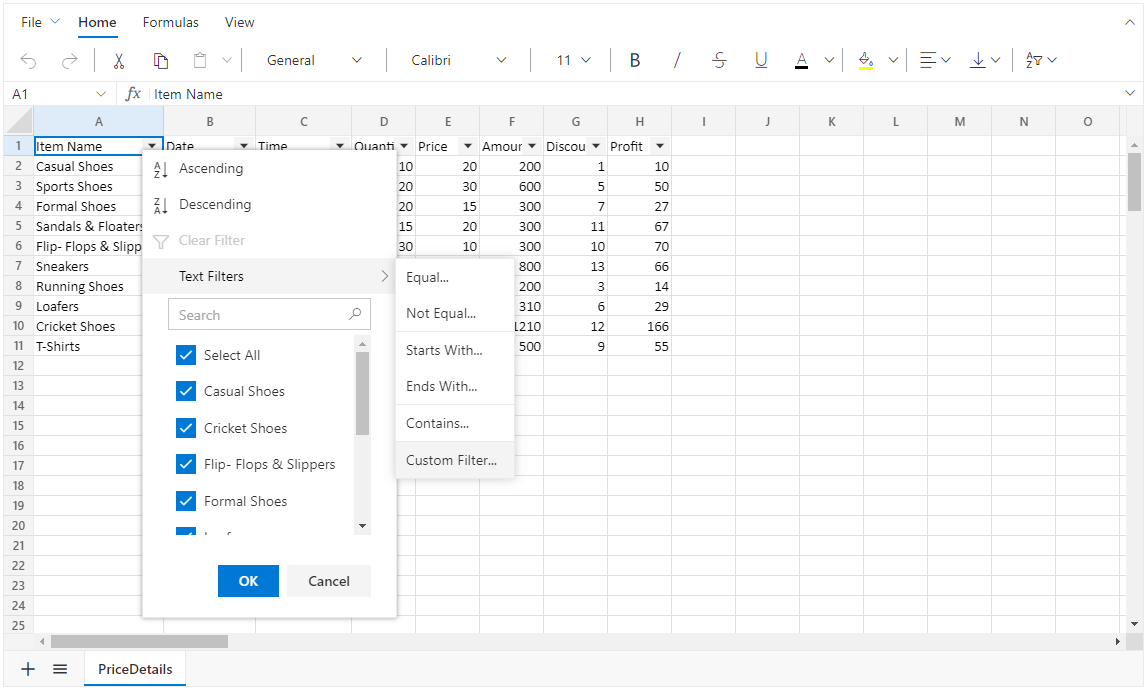The width and height of the screenshot is (1148, 692).
Task: Toggle Italic formatting
Action: click(x=677, y=61)
